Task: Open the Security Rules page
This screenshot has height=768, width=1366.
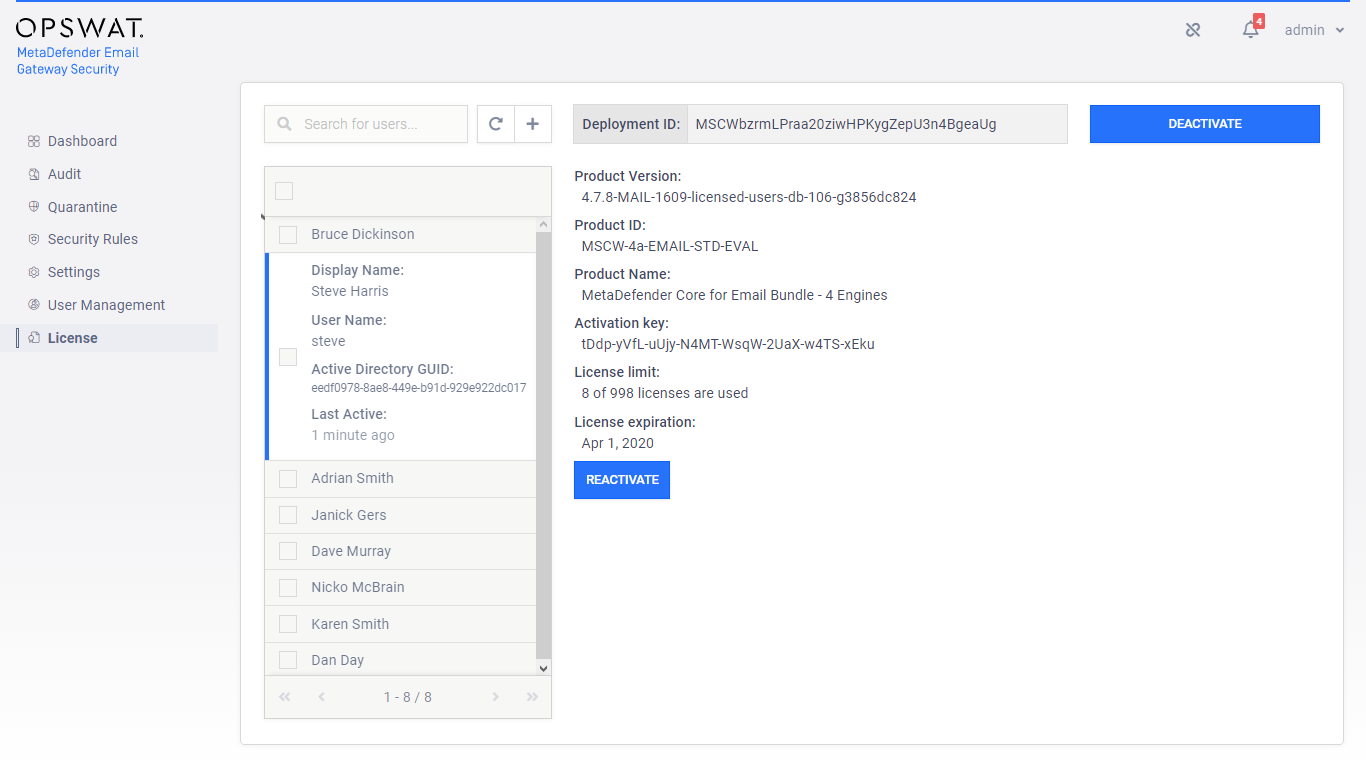Action: tap(93, 239)
